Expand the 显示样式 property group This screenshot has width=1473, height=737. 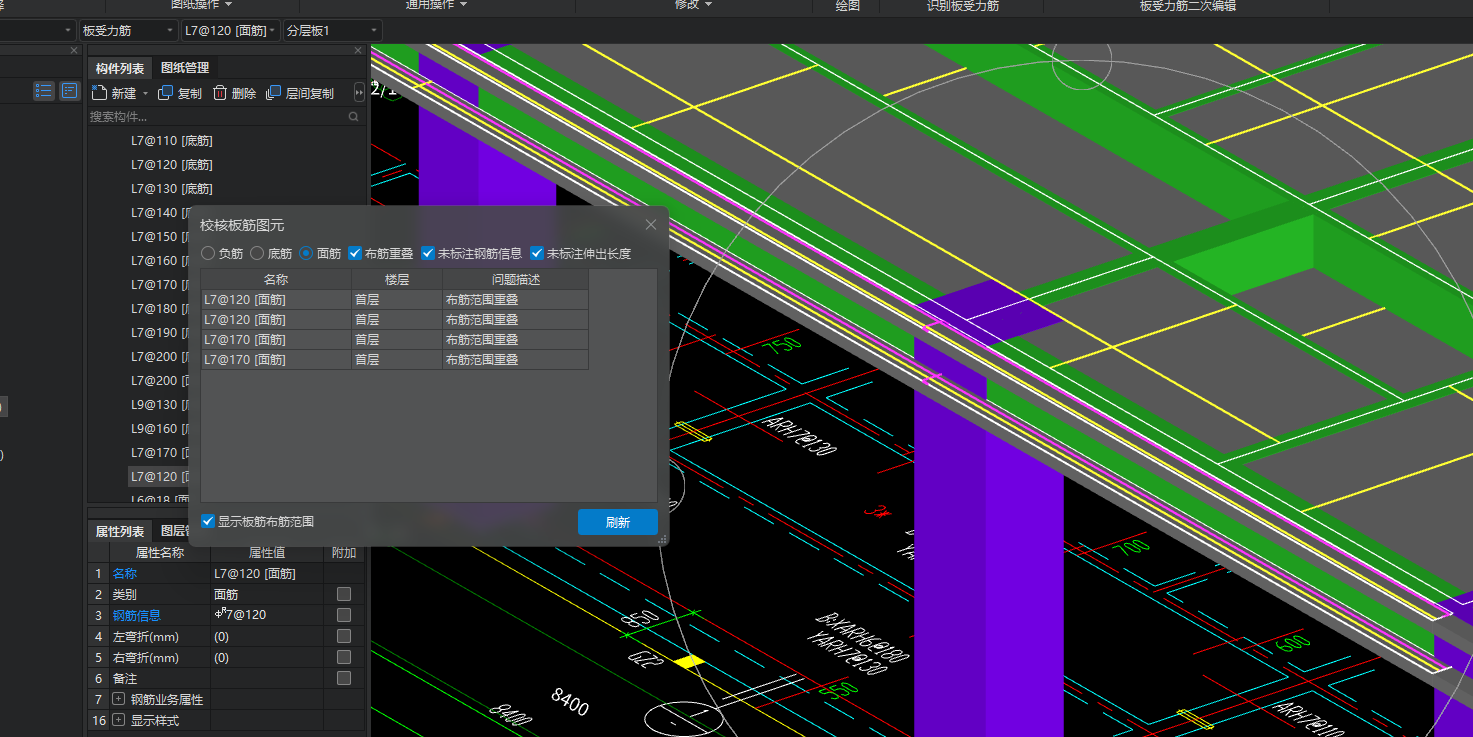click(x=118, y=720)
